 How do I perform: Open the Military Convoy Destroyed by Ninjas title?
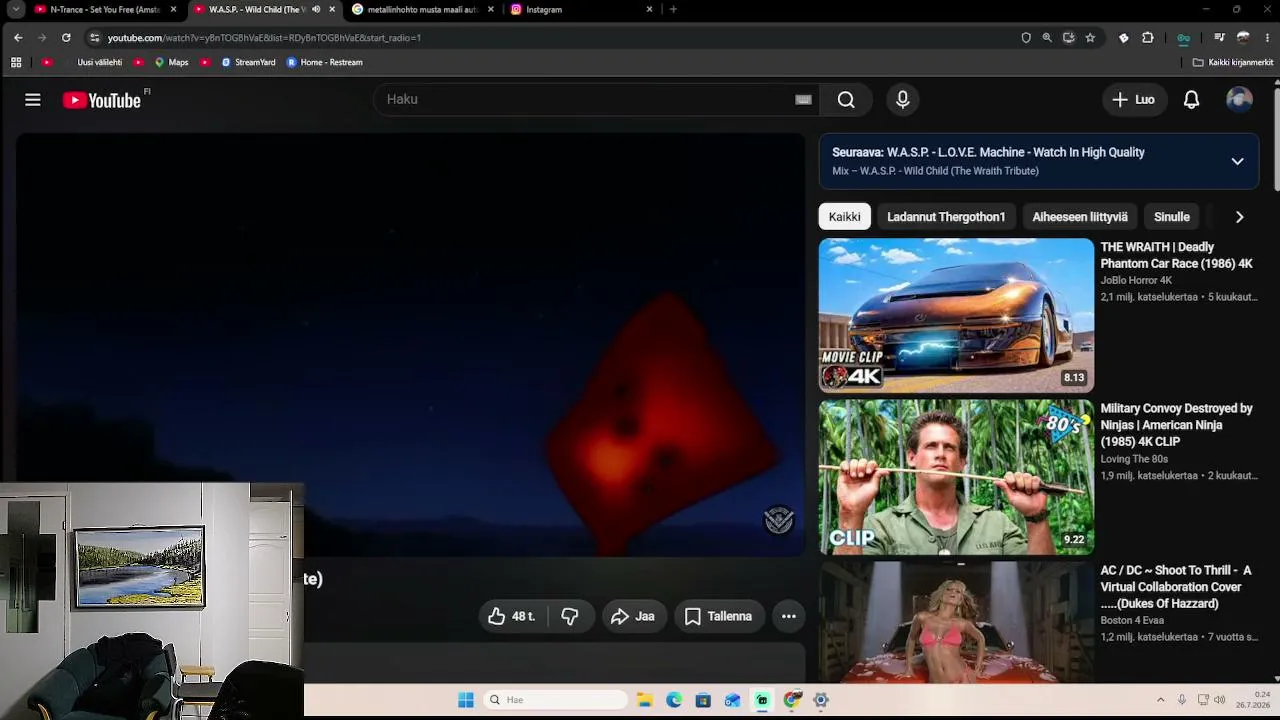pyautogui.click(x=1177, y=425)
